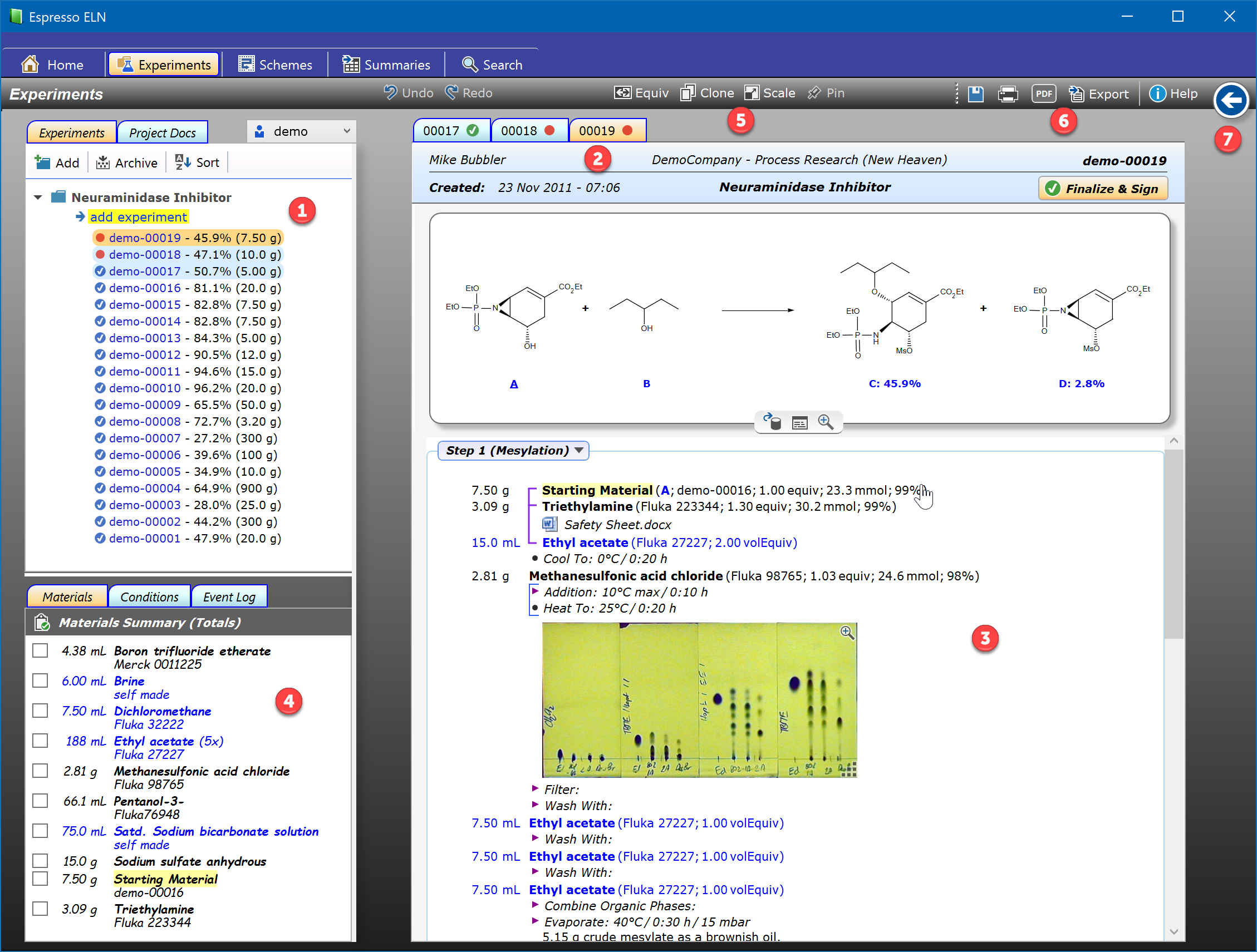Click the PDF export icon
1257x952 pixels.
(x=1043, y=93)
